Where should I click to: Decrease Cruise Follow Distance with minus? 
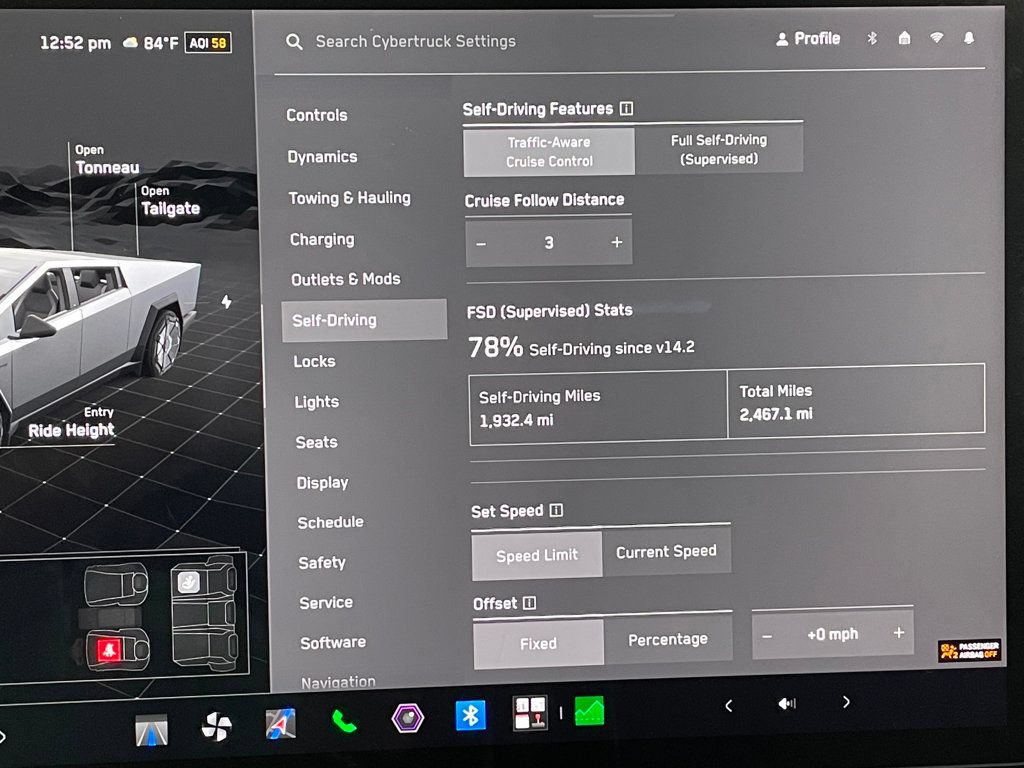(x=481, y=244)
